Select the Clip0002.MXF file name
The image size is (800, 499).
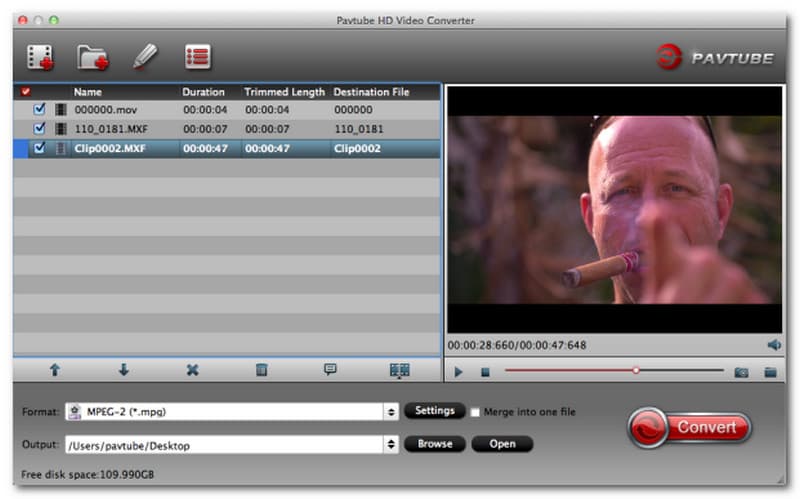(110, 148)
